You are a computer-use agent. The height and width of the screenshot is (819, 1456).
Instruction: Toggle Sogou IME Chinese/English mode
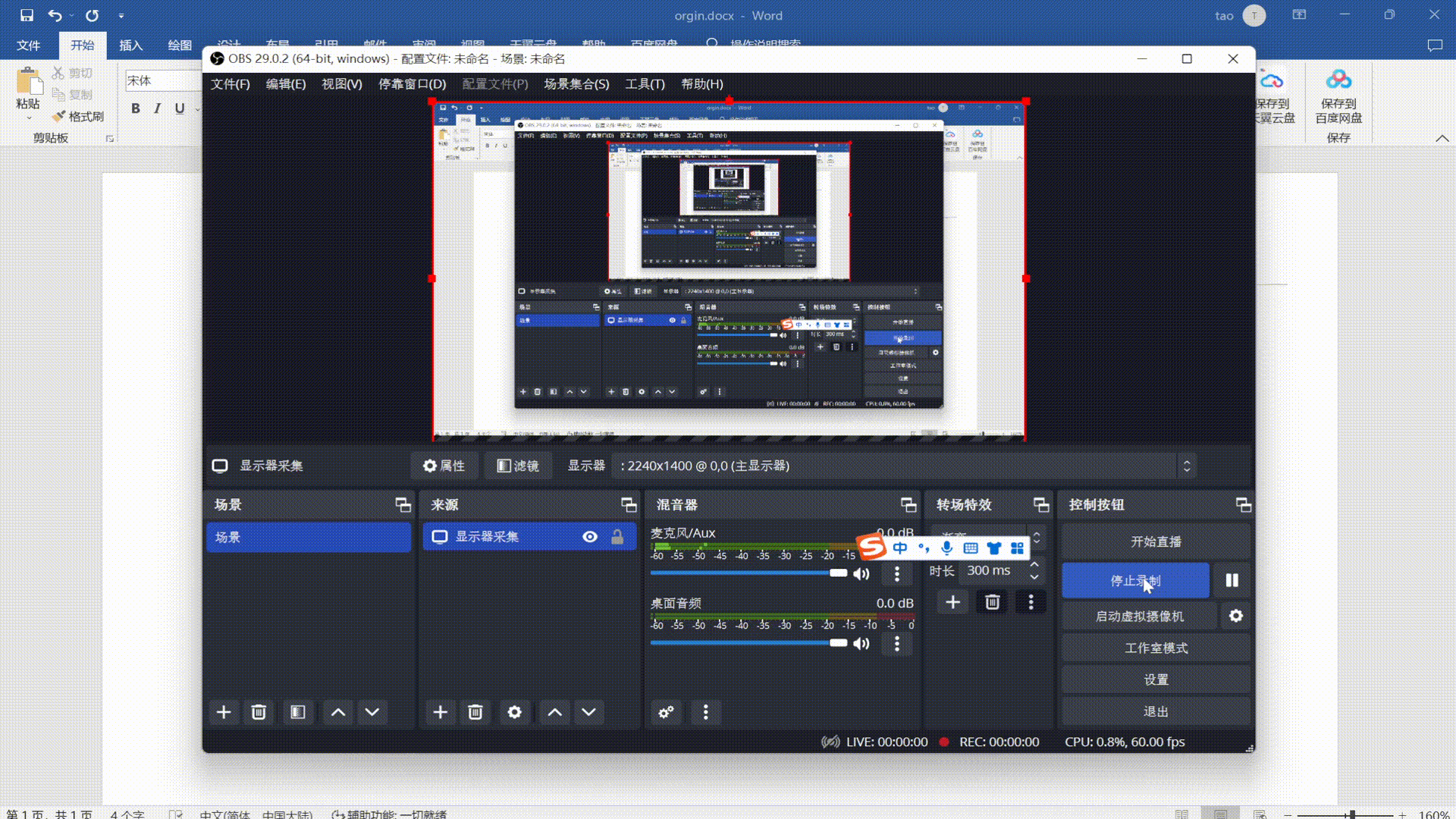pyautogui.click(x=900, y=548)
